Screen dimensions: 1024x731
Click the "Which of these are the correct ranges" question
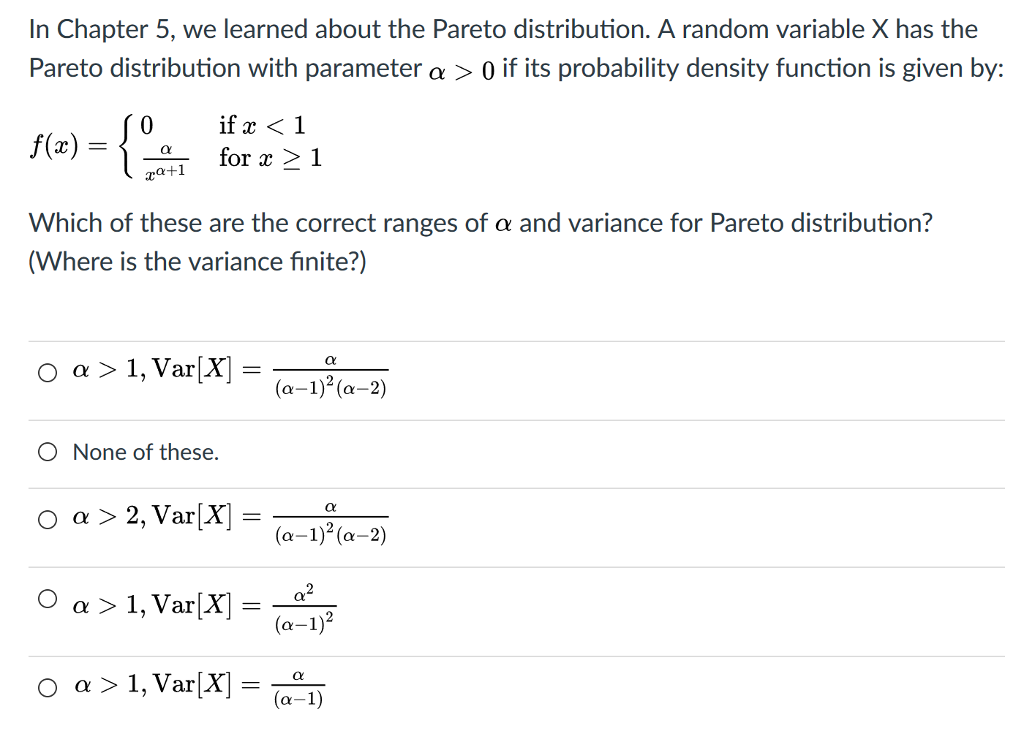(480, 222)
